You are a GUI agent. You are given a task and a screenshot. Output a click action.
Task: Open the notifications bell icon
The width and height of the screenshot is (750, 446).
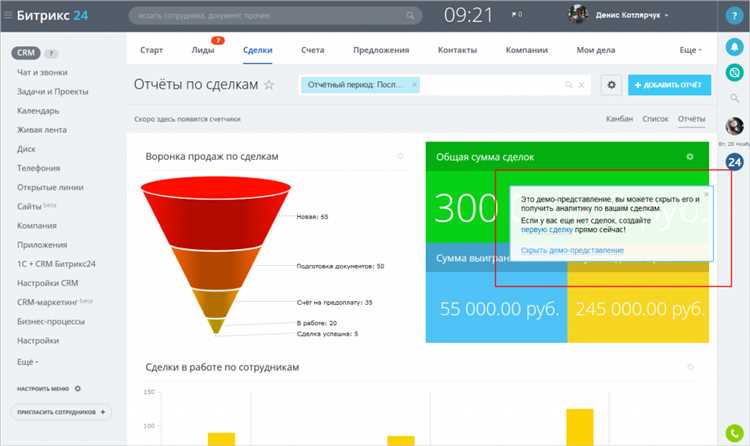coord(734,47)
